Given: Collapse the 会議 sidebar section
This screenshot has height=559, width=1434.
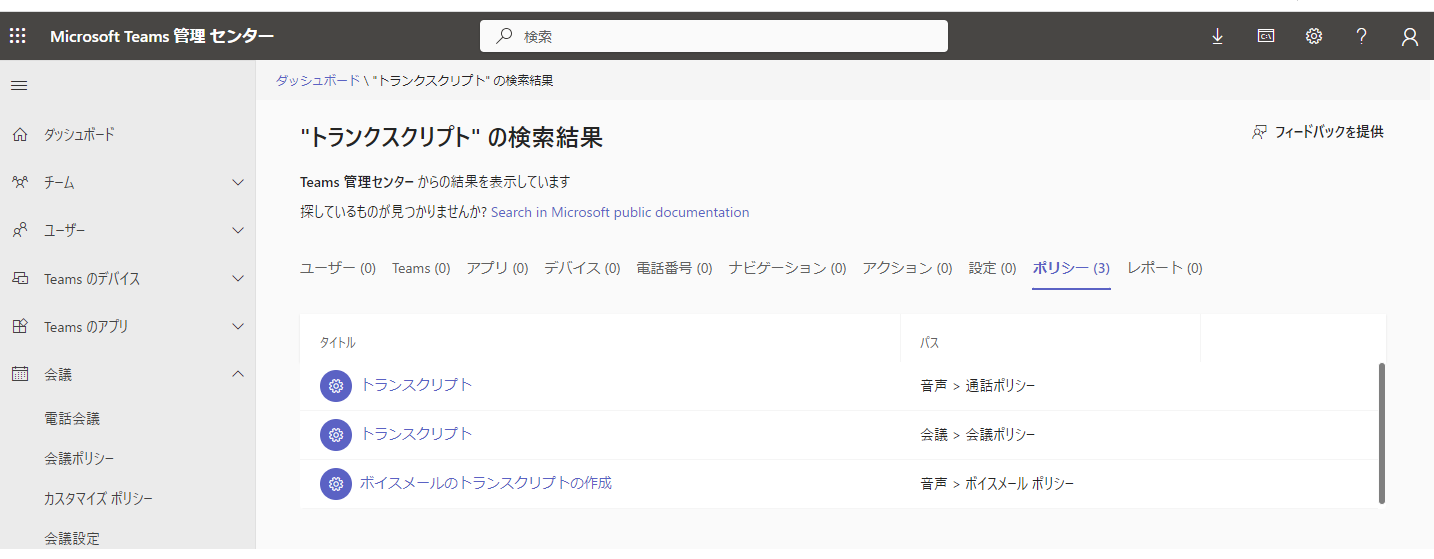Looking at the screenshot, I should click(237, 374).
